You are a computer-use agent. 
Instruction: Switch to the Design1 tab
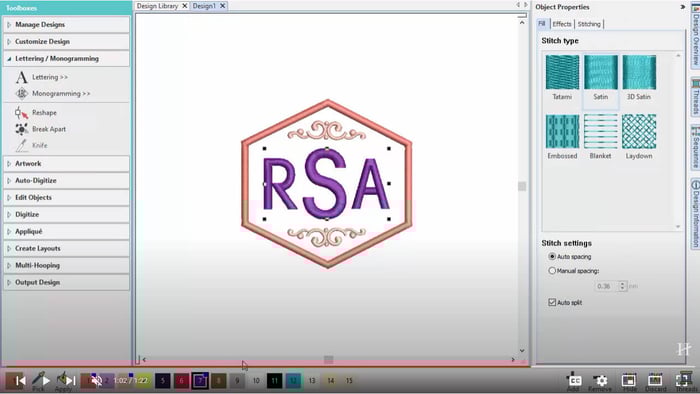pyautogui.click(x=204, y=6)
